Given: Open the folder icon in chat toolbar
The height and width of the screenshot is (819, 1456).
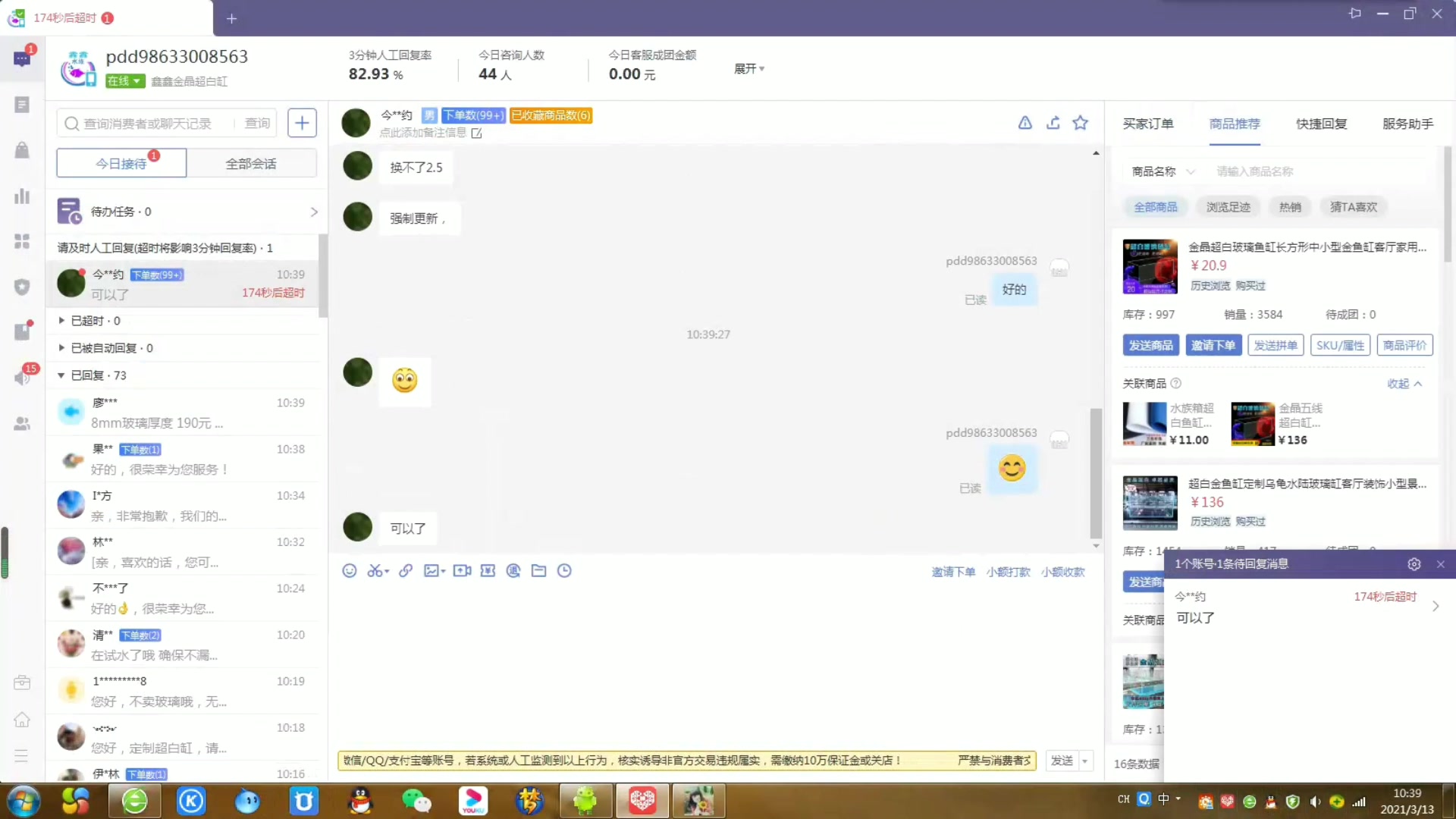Looking at the screenshot, I should point(538,571).
